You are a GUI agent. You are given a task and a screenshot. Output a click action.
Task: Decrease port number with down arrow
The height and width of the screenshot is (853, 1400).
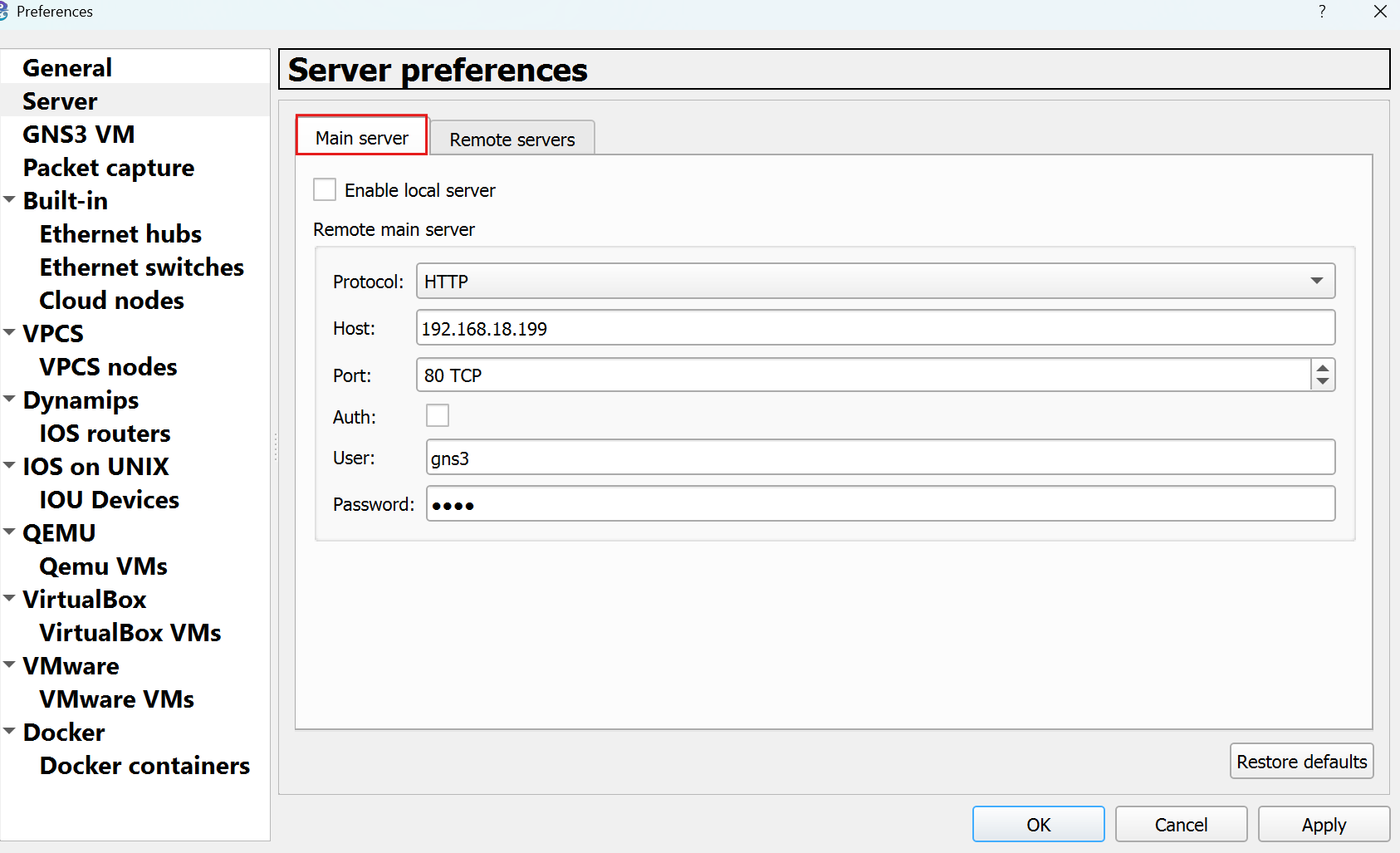pos(1323,382)
